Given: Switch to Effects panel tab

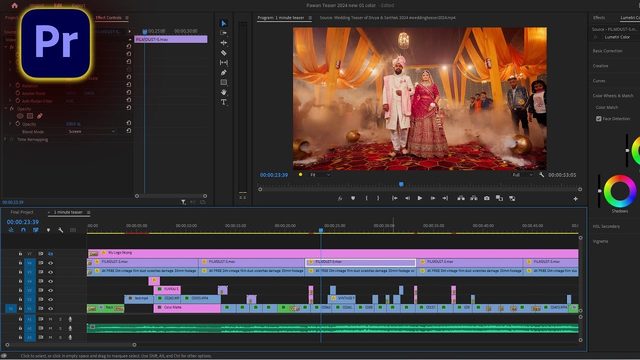Looking at the screenshot, I should (x=599, y=18).
